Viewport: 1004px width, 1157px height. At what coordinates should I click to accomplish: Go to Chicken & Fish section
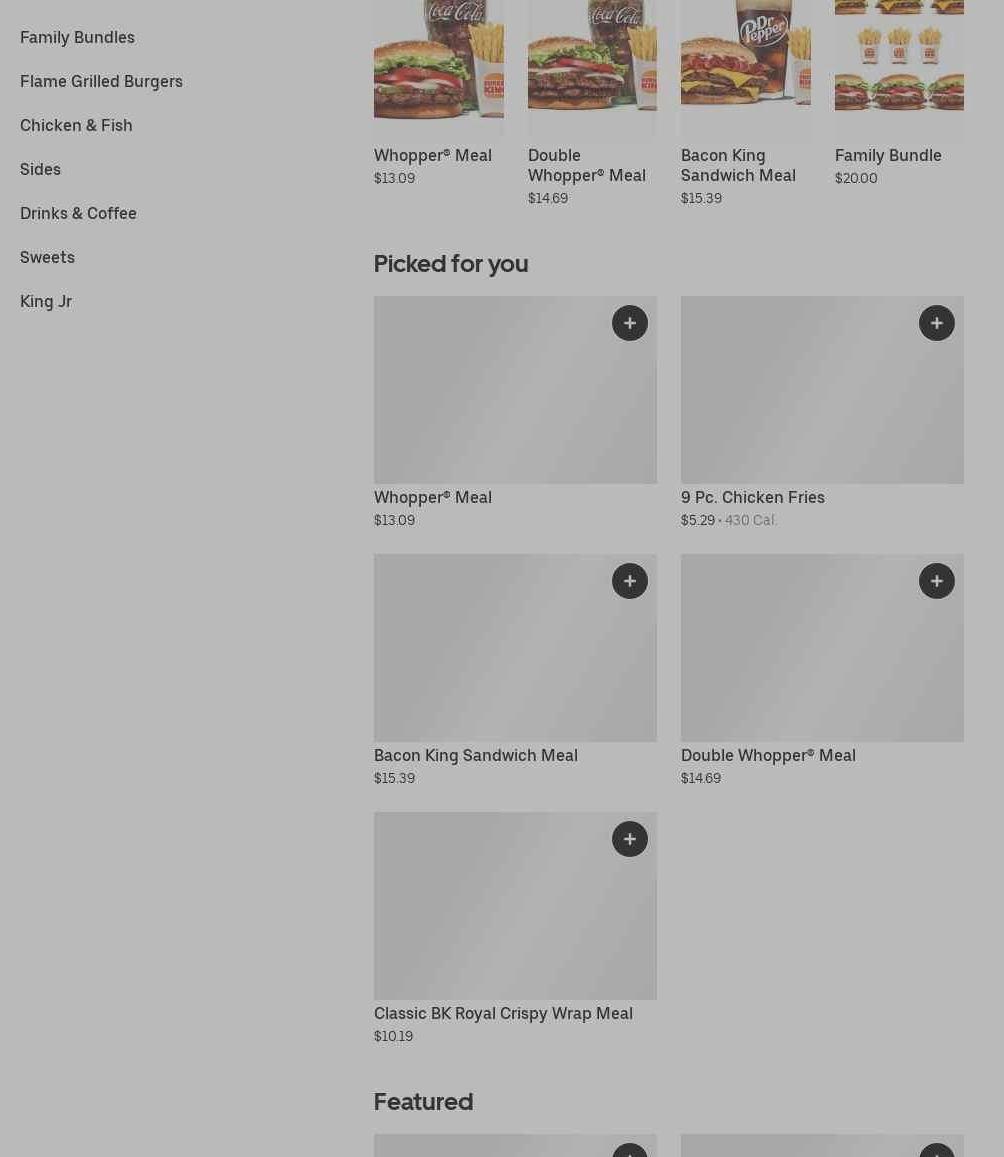tap(76, 125)
